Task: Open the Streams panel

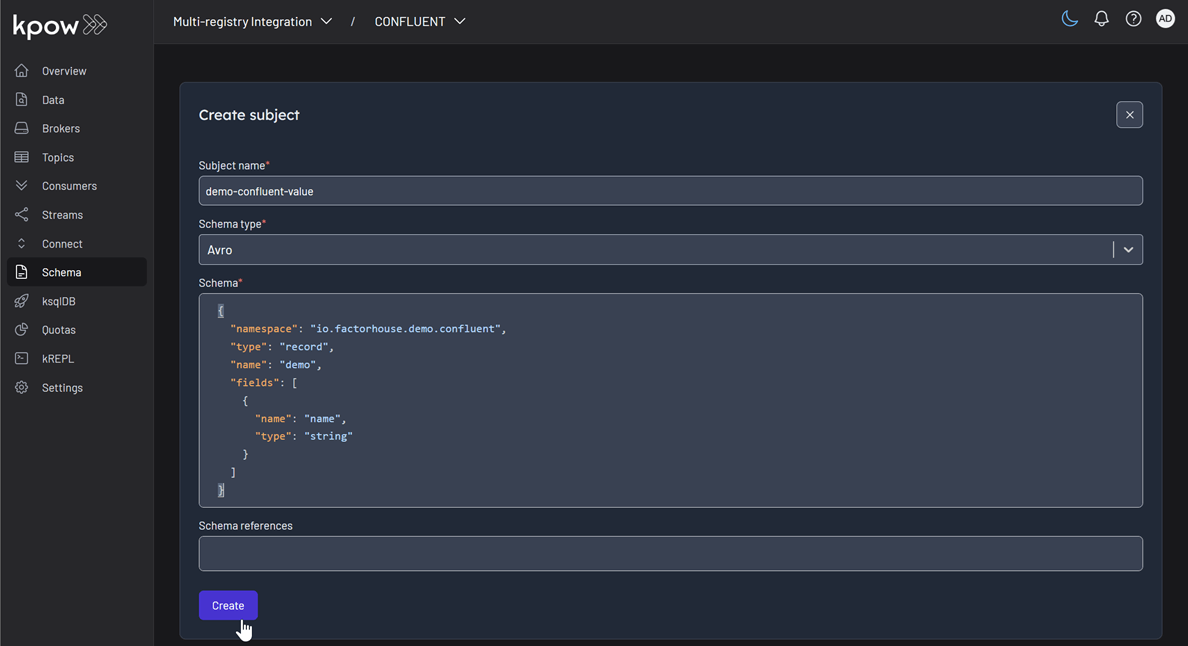Action: click(x=60, y=214)
